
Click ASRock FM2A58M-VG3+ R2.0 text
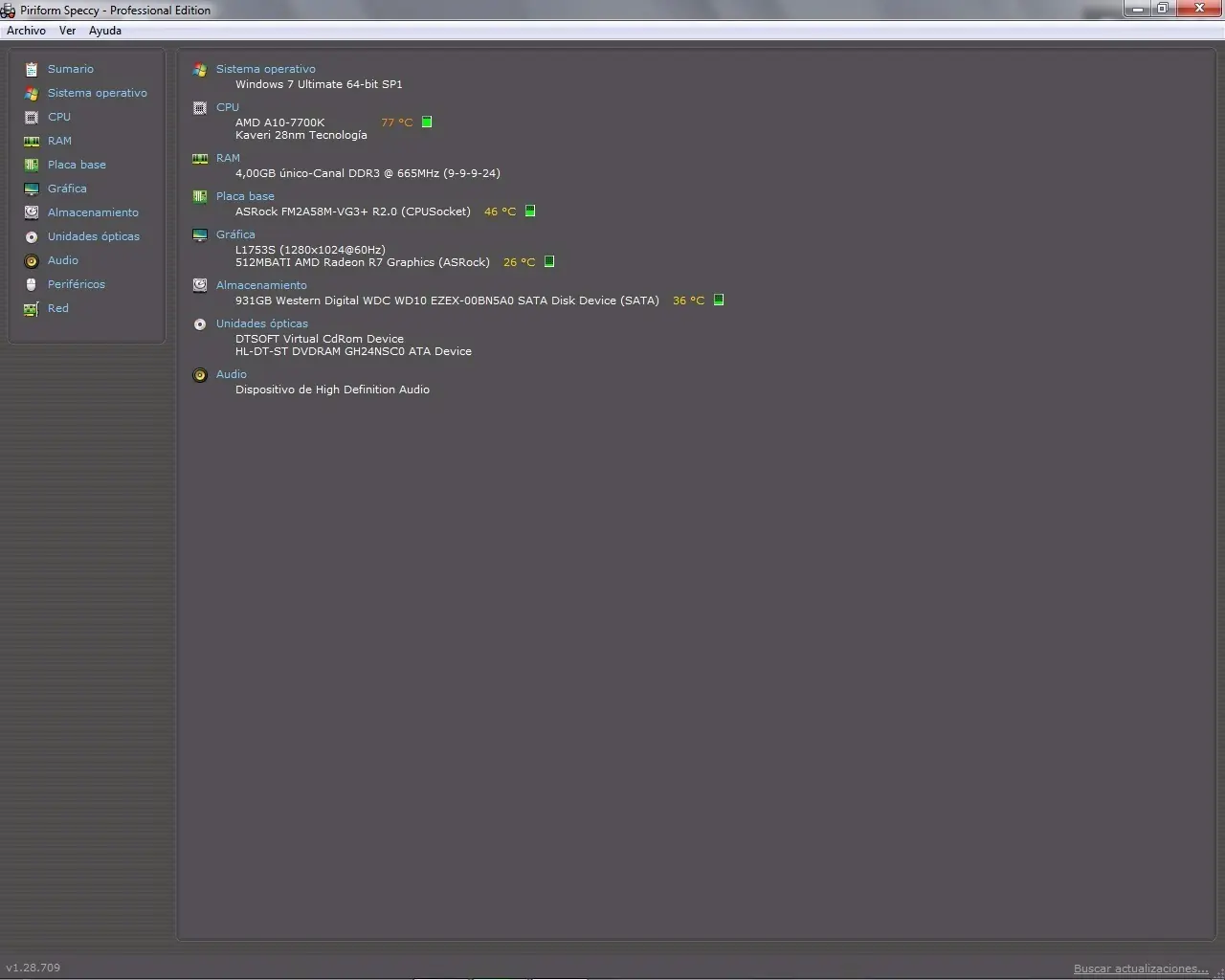(353, 212)
